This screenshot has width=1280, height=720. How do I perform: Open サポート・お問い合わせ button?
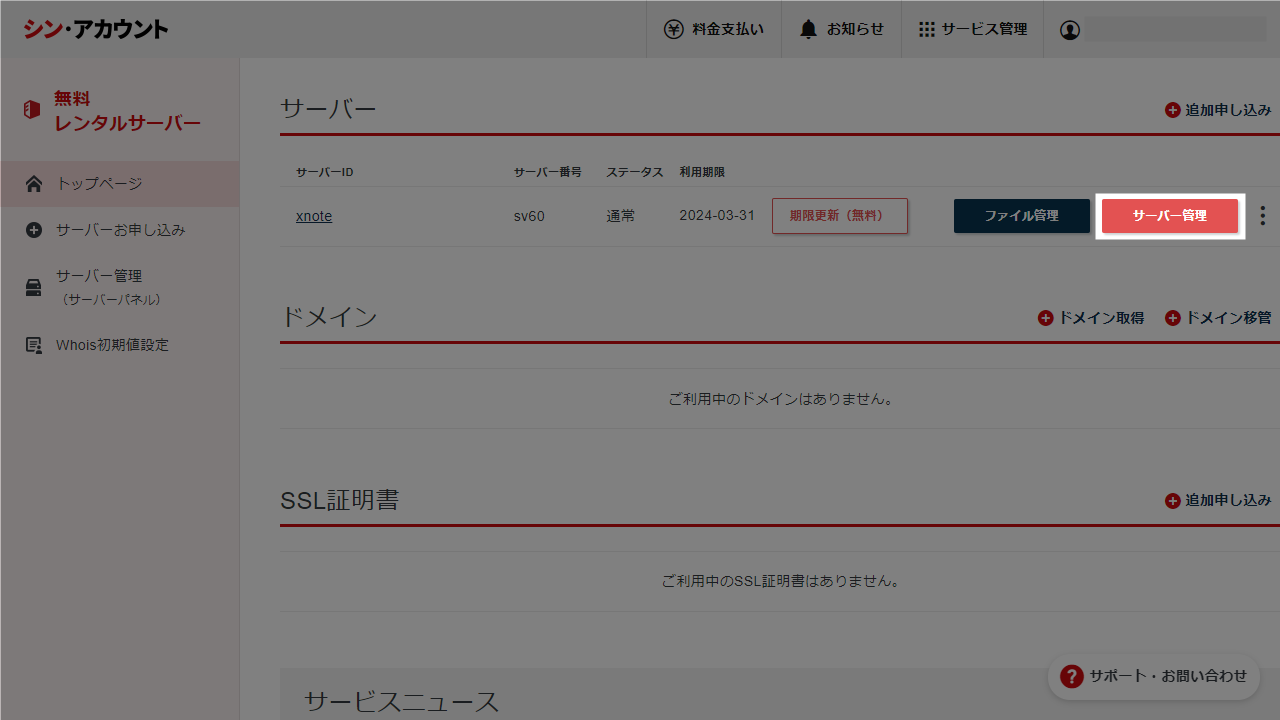point(1153,676)
